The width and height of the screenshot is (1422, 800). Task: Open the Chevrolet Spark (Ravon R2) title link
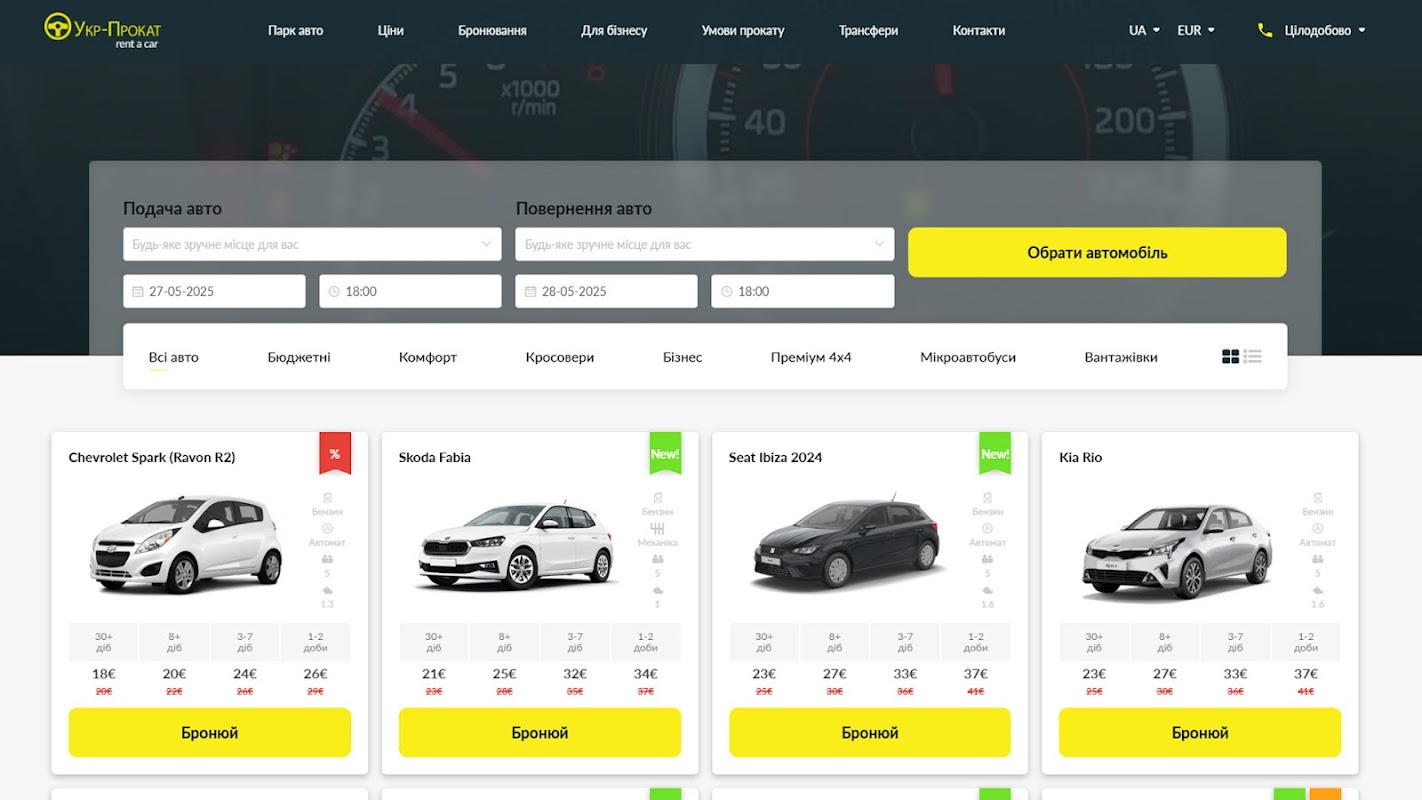(152, 457)
